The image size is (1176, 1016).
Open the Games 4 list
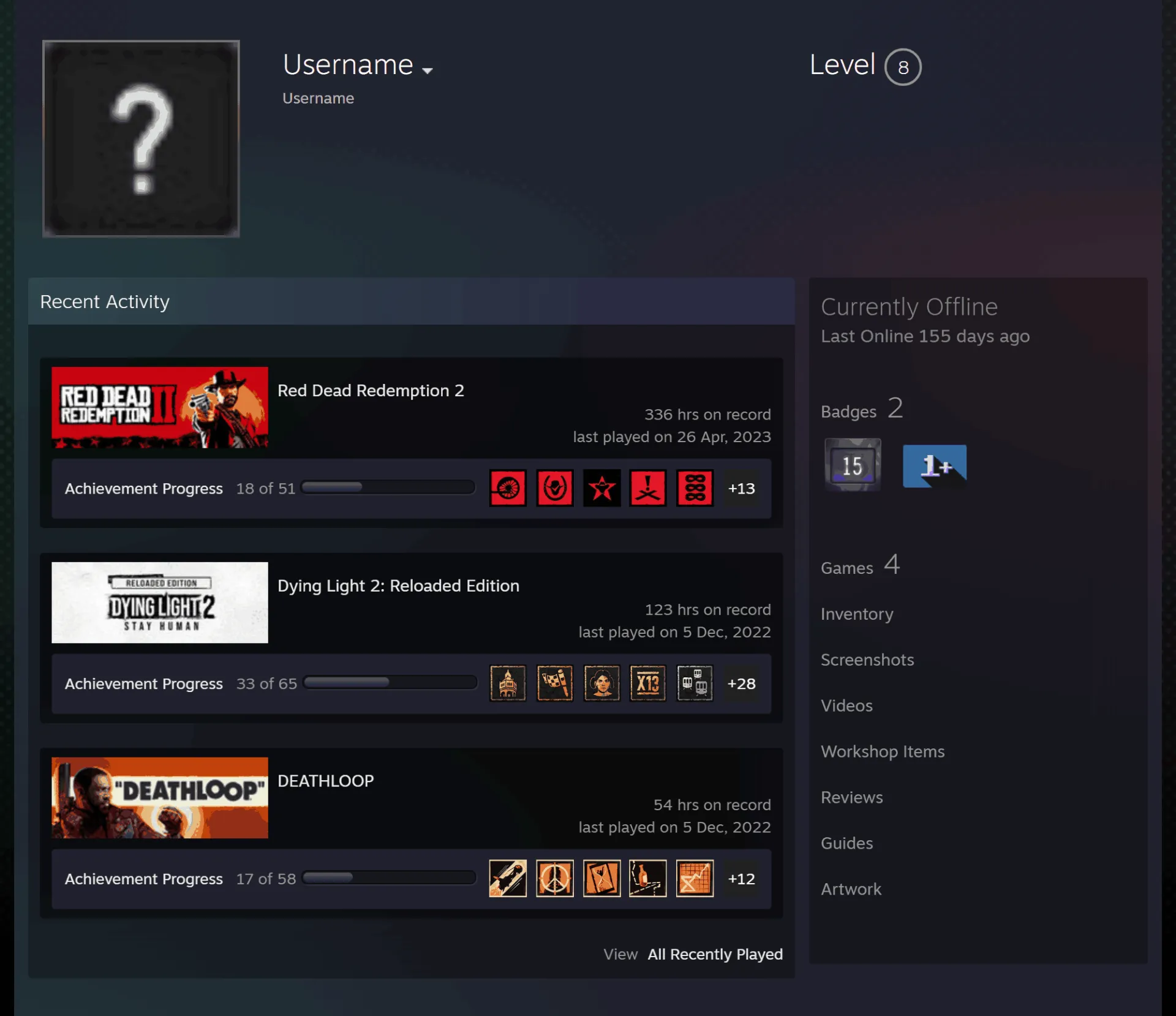(860, 565)
